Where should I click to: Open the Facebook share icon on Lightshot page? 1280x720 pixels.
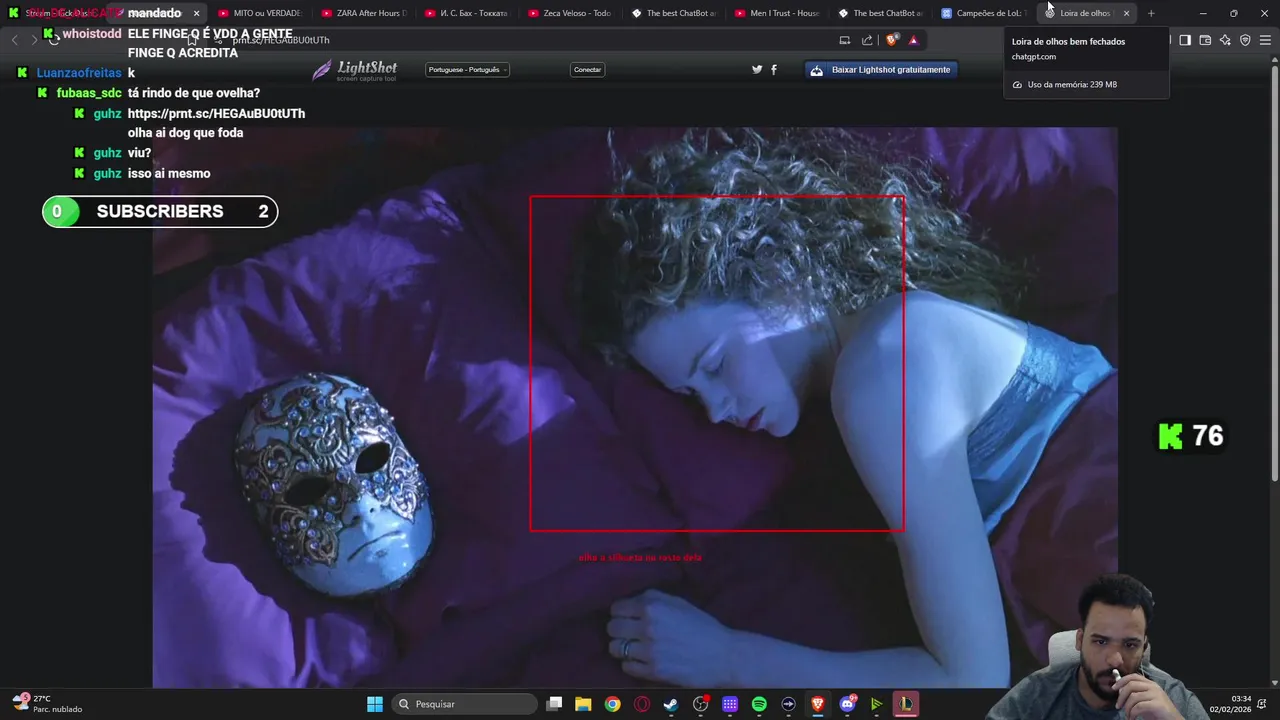pyautogui.click(x=773, y=70)
